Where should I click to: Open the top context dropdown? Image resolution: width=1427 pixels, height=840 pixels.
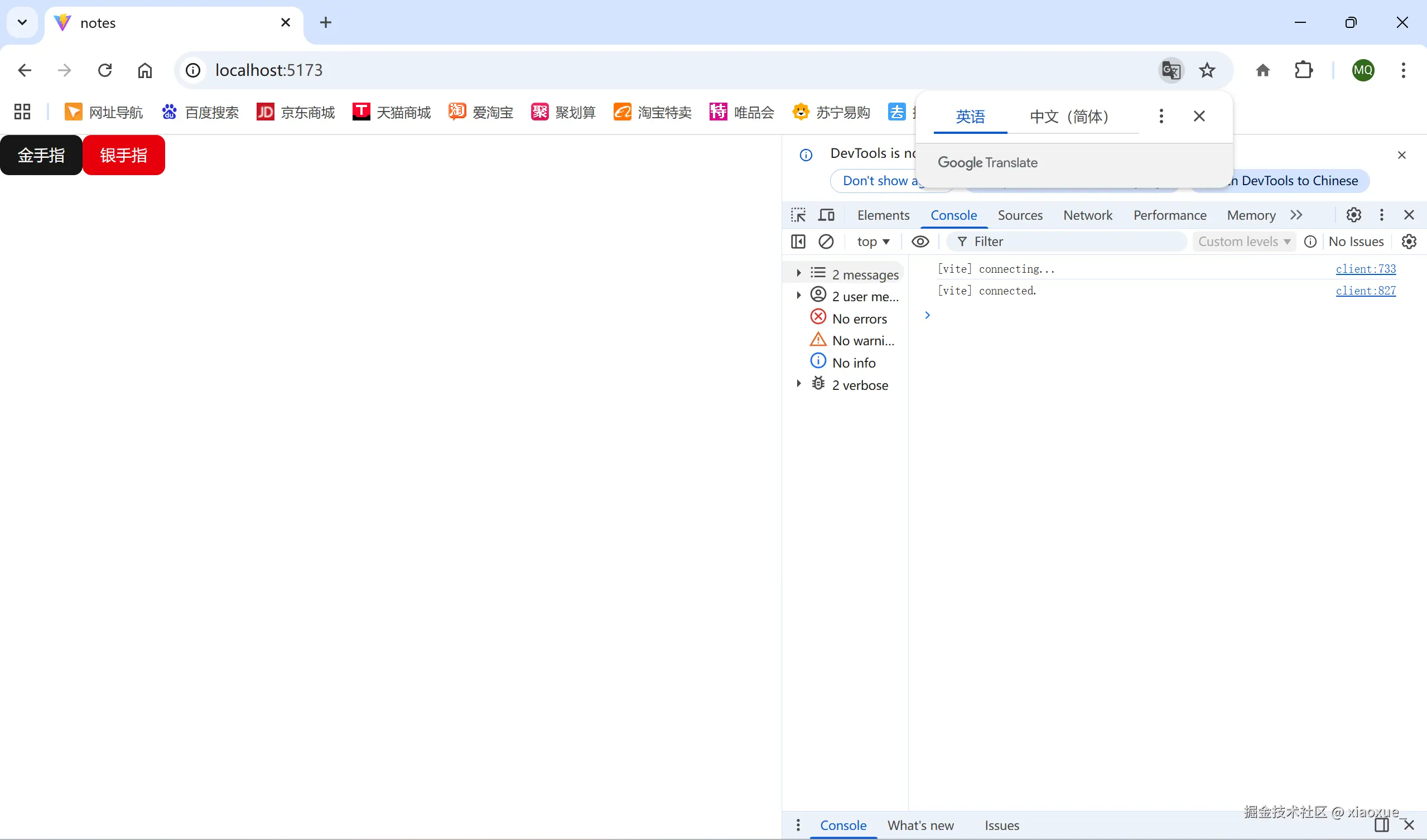[872, 242]
